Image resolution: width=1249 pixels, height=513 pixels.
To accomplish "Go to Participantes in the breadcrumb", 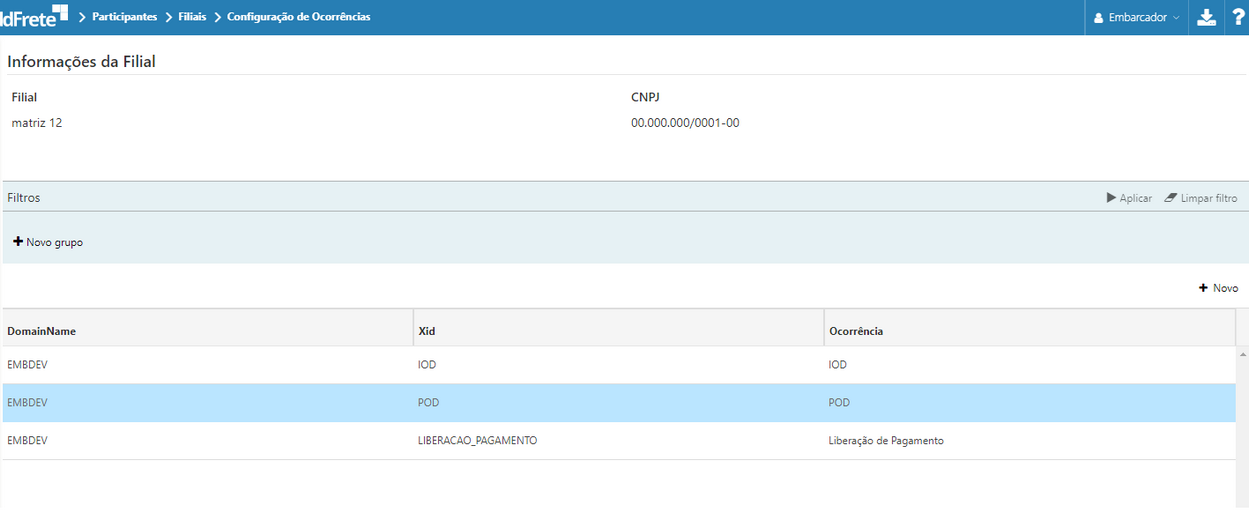I will click(124, 17).
